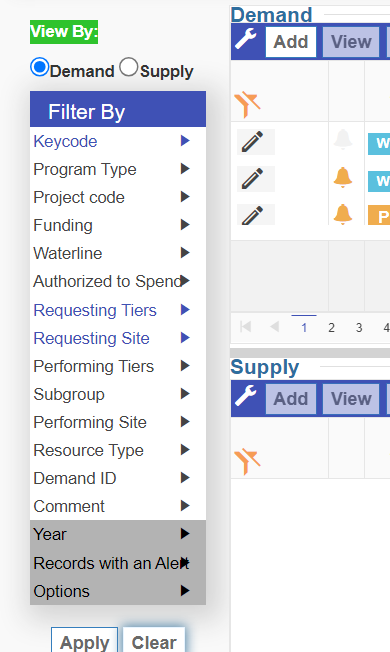The height and width of the screenshot is (652, 390).
Task: Select the Demand radio button
Action: pyautogui.click(x=40, y=67)
